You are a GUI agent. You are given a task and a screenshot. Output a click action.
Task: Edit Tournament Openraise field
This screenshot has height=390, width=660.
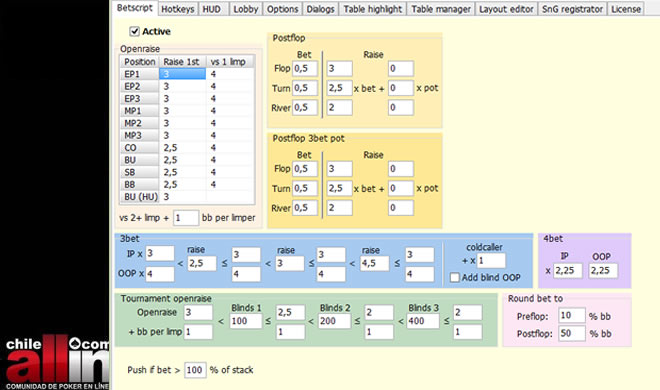pyautogui.click(x=198, y=313)
